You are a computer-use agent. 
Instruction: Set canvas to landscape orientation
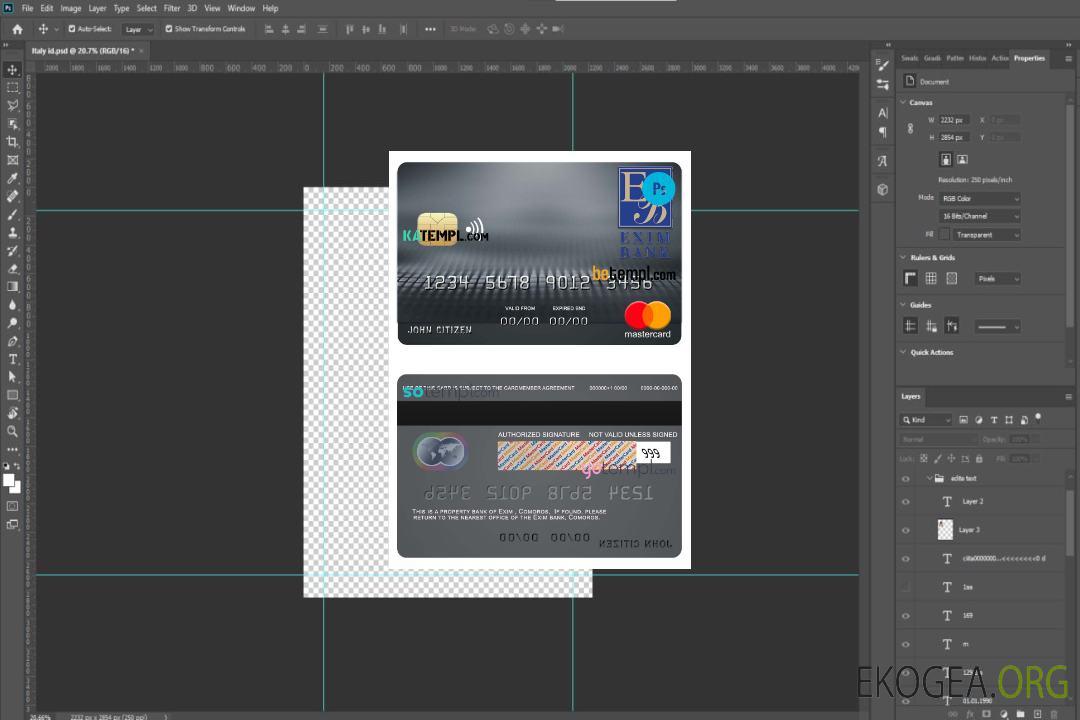click(x=962, y=160)
